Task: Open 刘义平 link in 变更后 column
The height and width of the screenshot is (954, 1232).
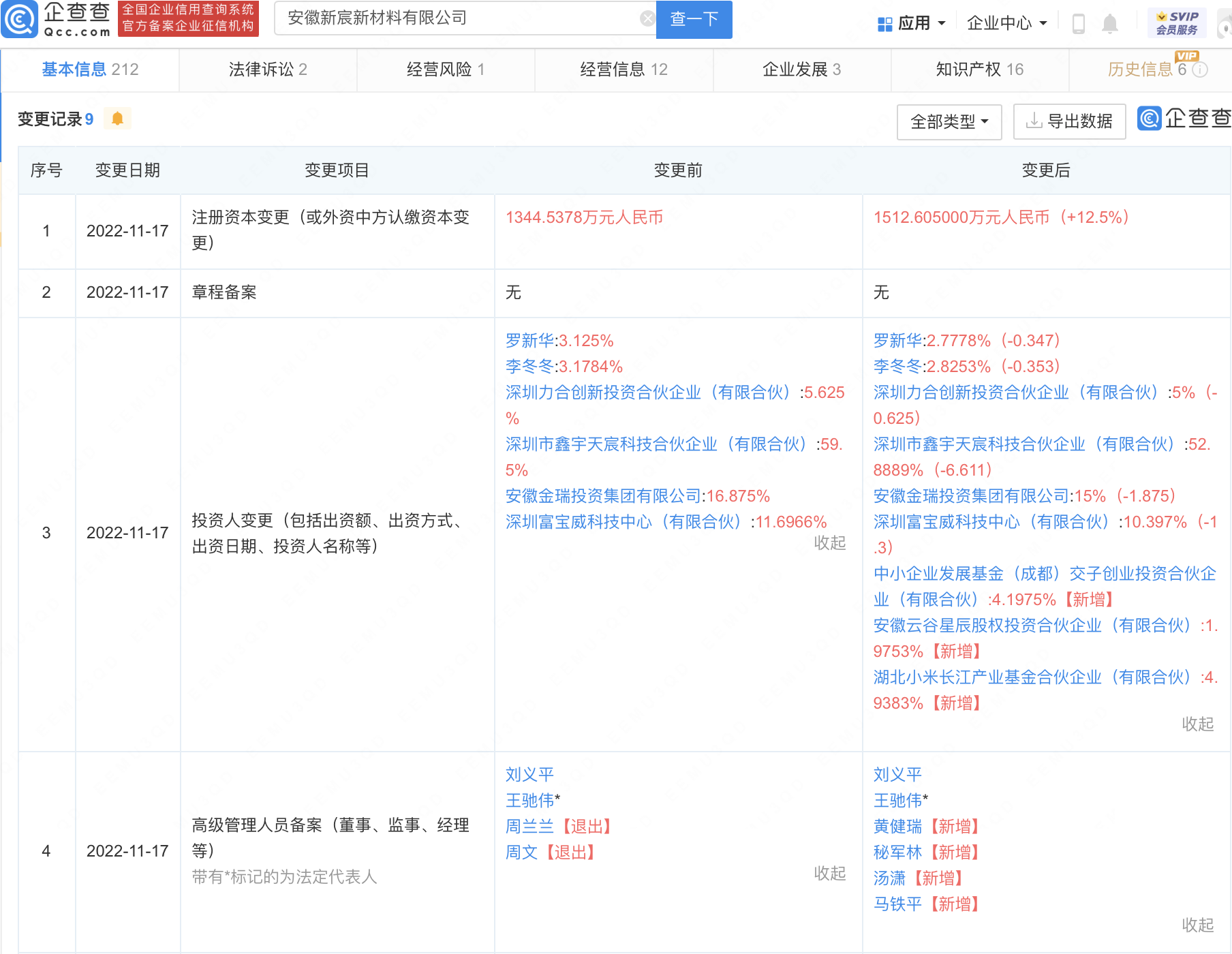Action: coord(898,775)
